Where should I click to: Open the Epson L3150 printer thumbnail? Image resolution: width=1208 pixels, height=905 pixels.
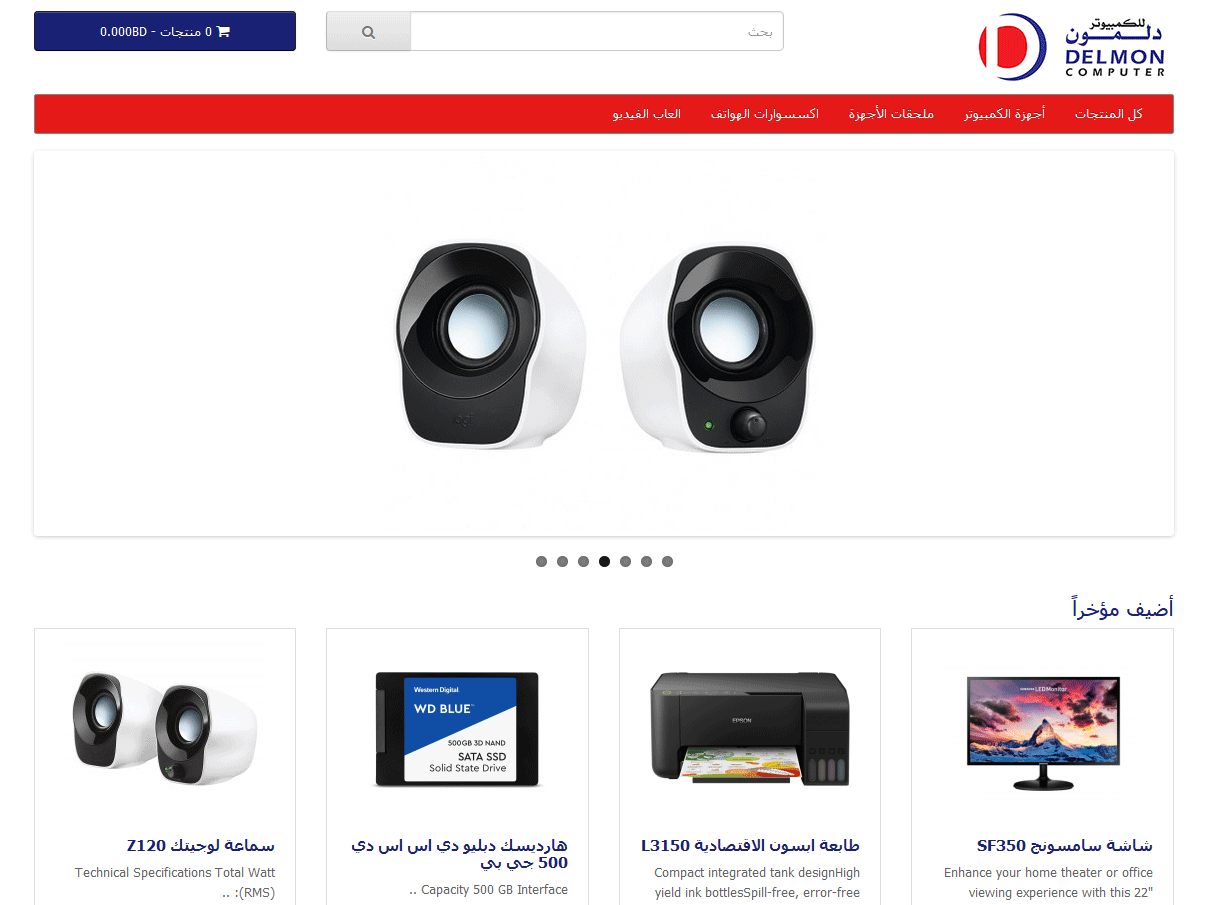(x=750, y=727)
